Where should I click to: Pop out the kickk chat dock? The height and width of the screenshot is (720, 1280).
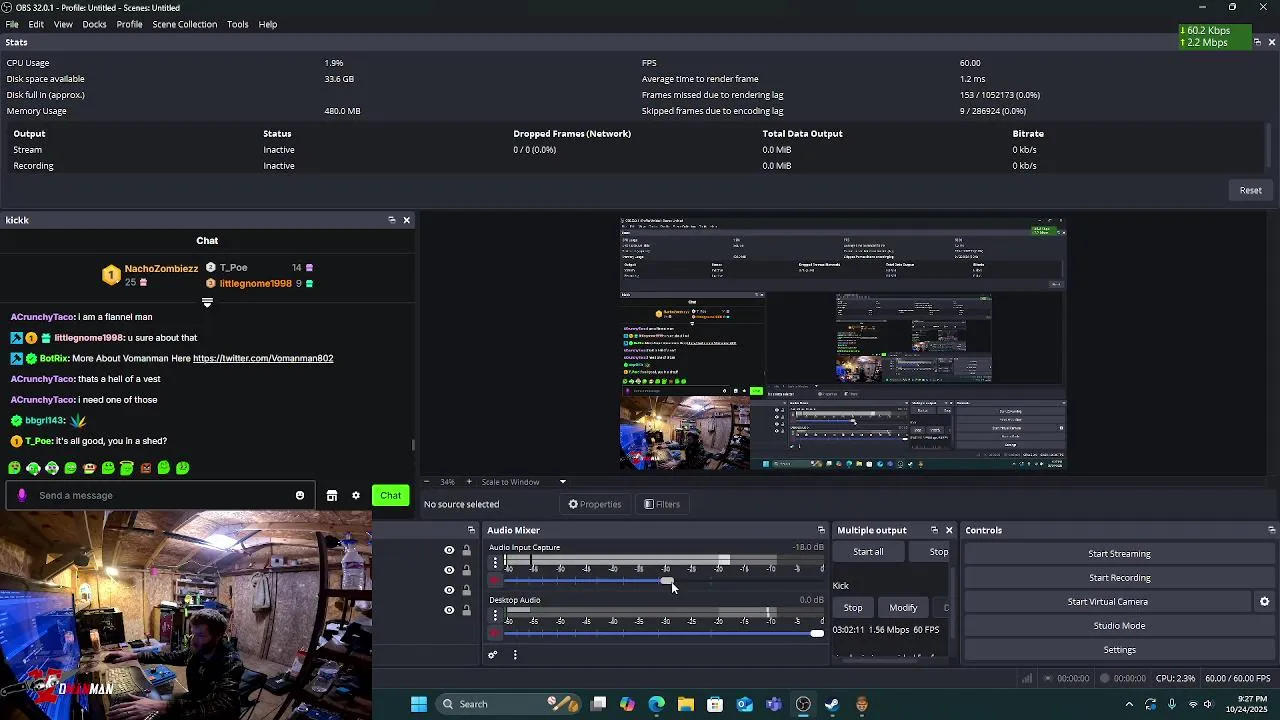[391, 220]
